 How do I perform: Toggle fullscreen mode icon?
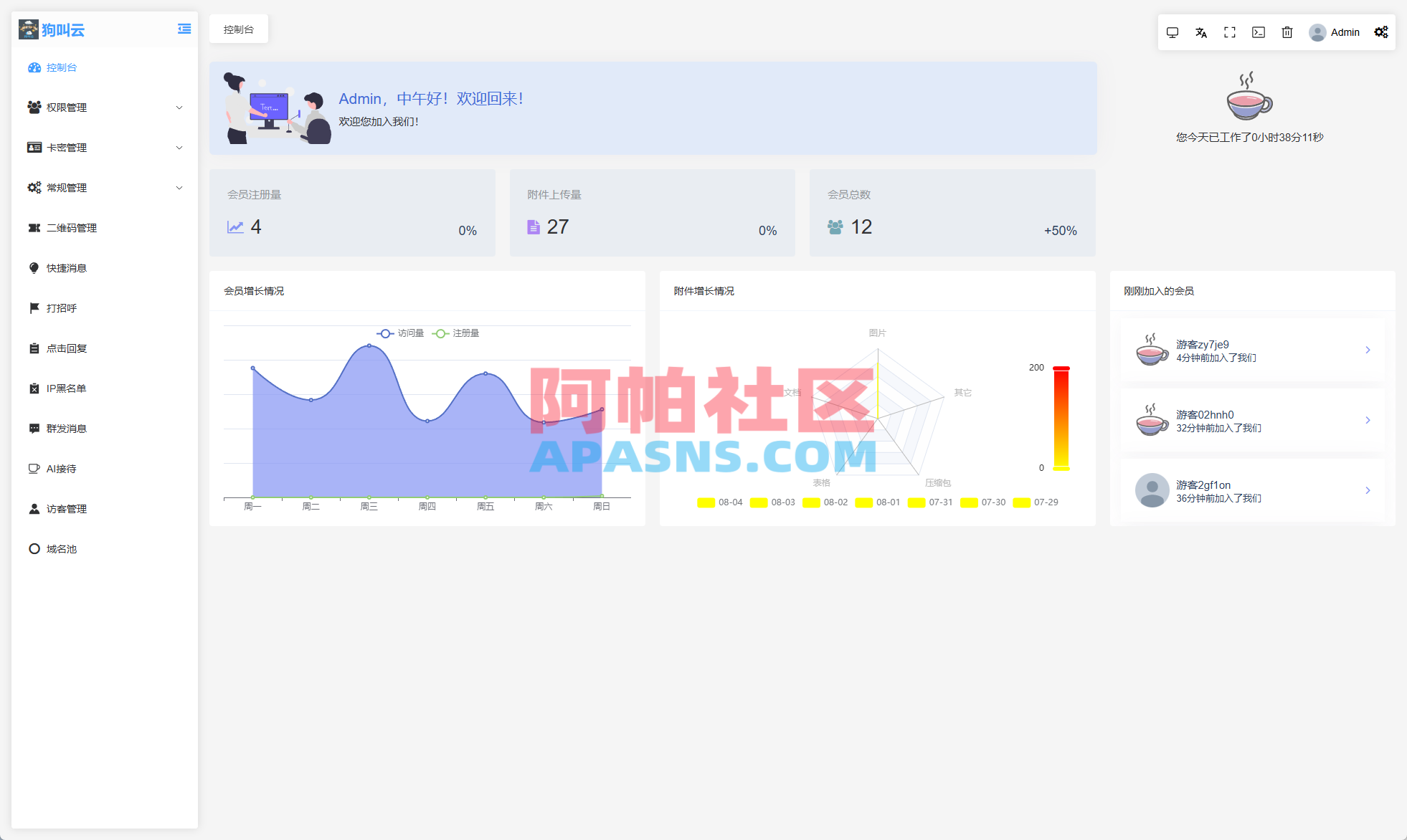pyautogui.click(x=1230, y=32)
